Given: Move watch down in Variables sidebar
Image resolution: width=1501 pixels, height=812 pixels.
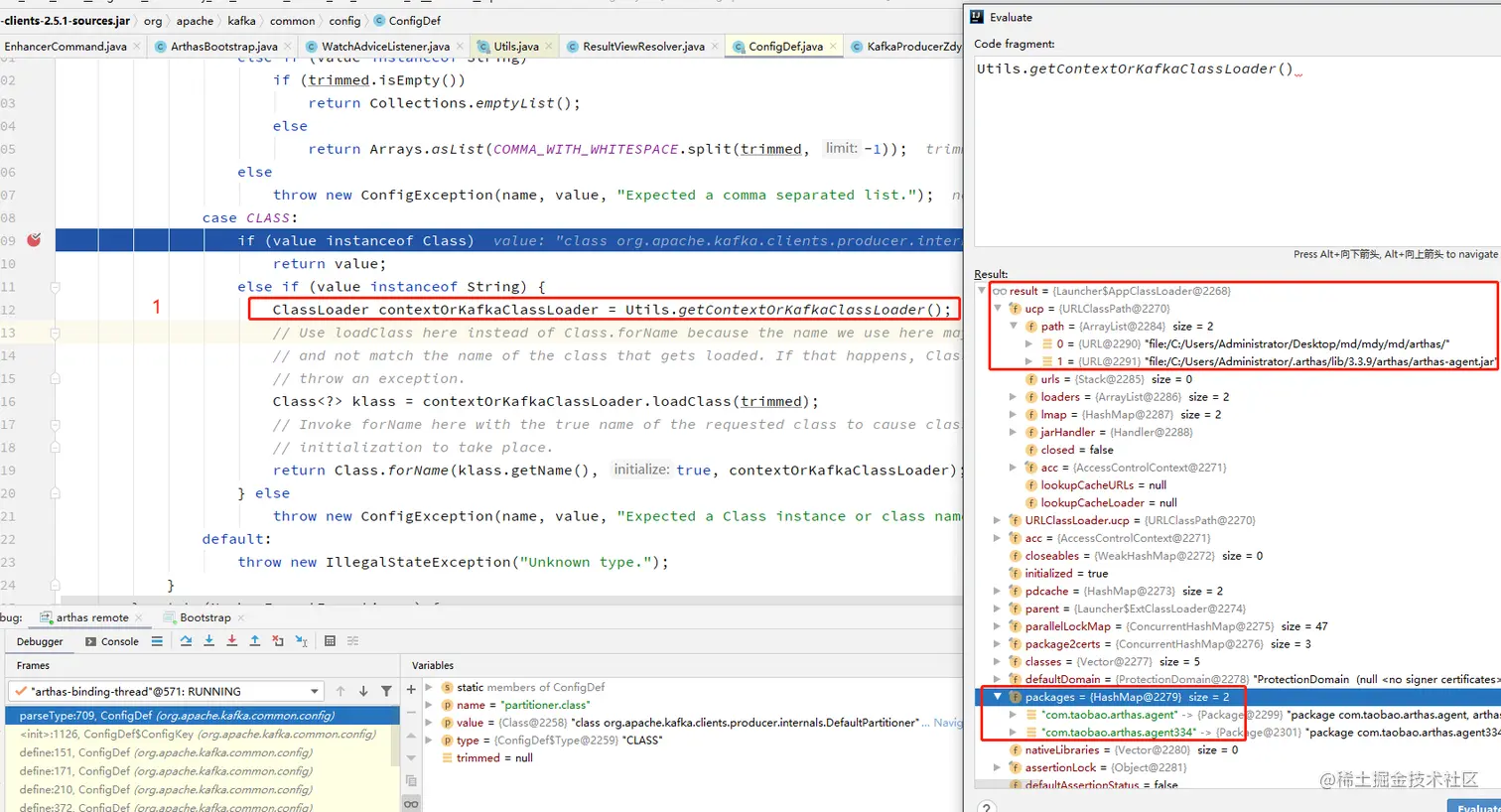Looking at the screenshot, I should tap(411, 758).
